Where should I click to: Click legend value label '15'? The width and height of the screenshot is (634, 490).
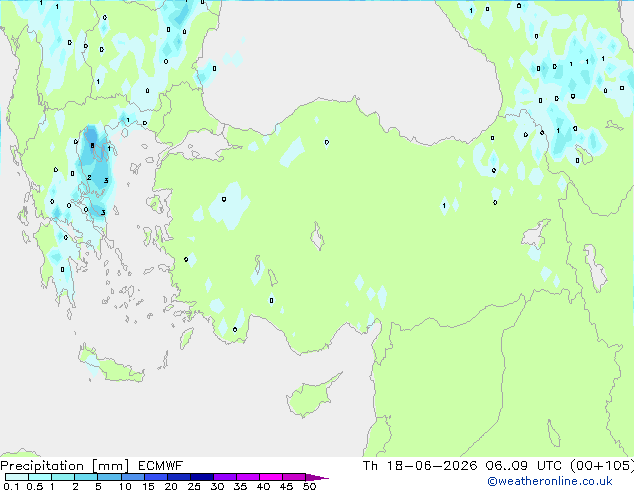click(x=148, y=486)
